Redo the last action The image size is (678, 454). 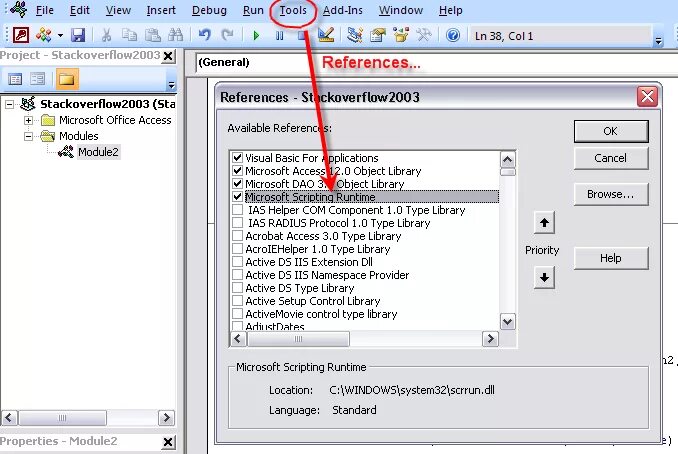click(x=227, y=35)
